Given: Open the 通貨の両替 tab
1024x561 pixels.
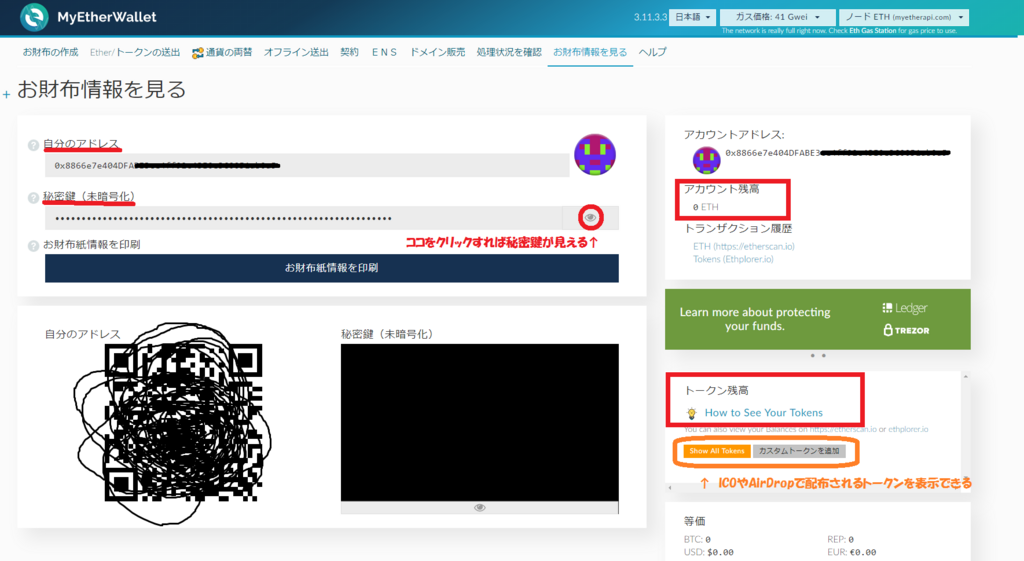Looking at the screenshot, I should [222, 52].
